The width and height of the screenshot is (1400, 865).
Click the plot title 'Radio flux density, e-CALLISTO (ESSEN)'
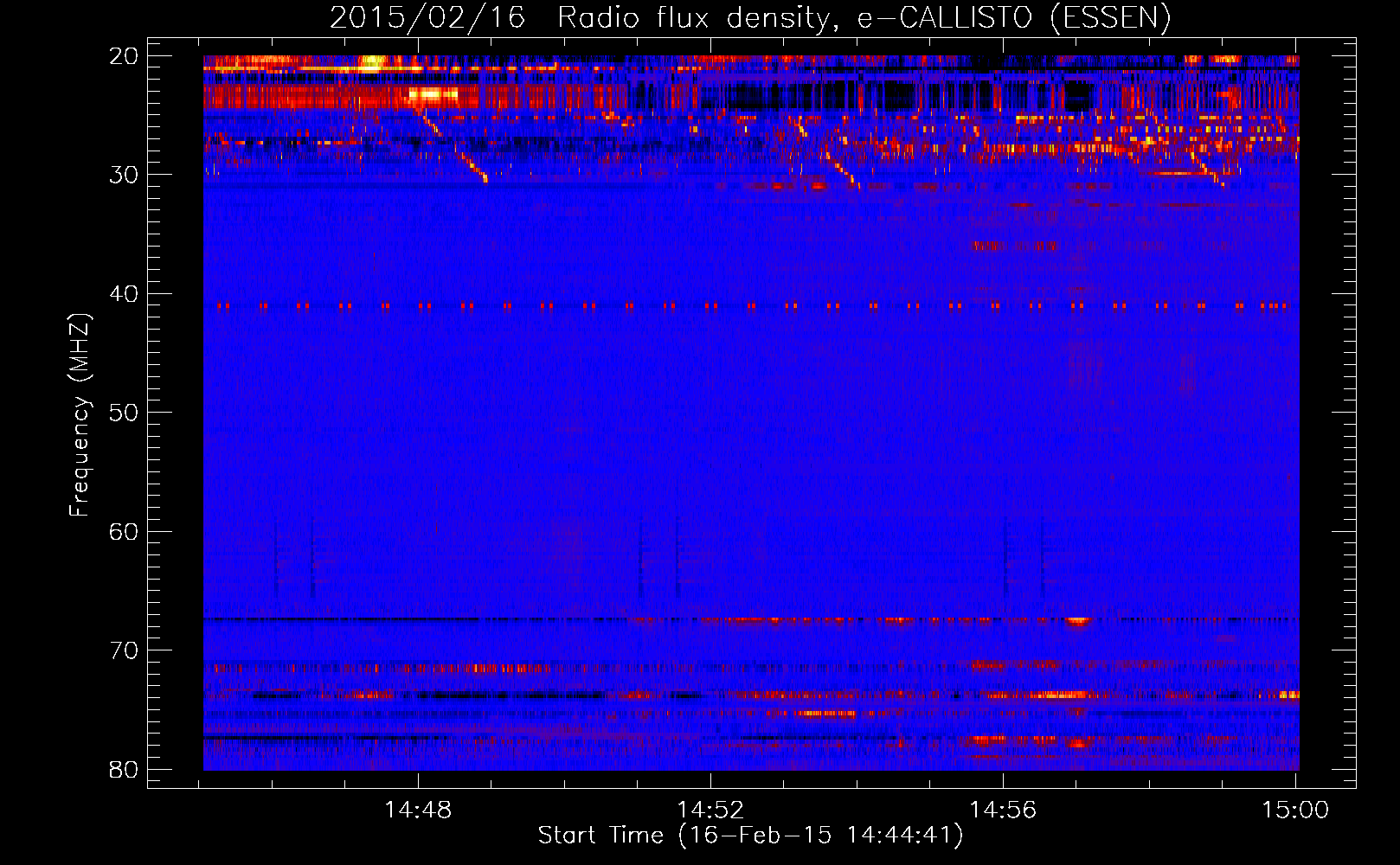864,18
